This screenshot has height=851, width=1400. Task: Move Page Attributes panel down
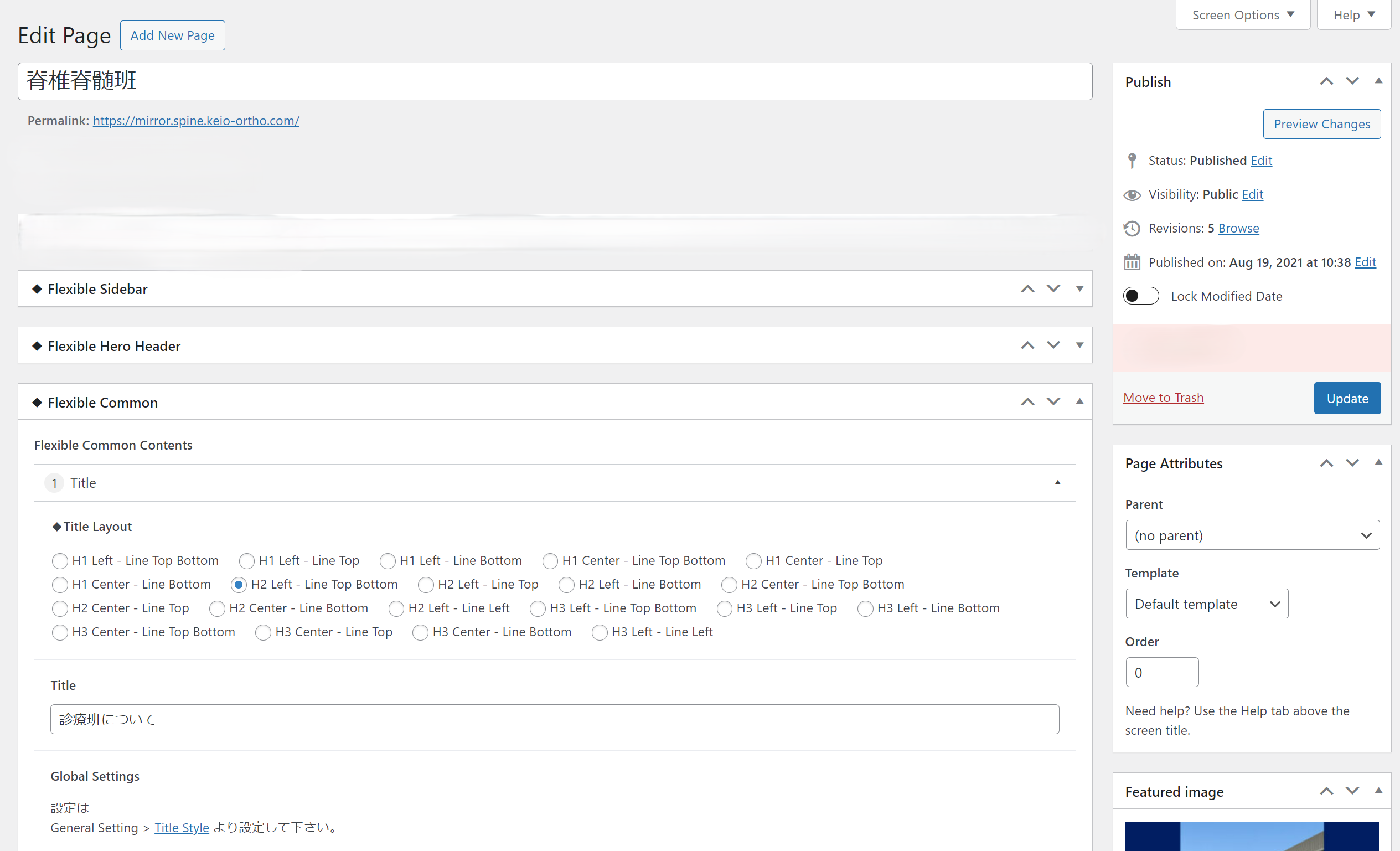[x=1352, y=463]
